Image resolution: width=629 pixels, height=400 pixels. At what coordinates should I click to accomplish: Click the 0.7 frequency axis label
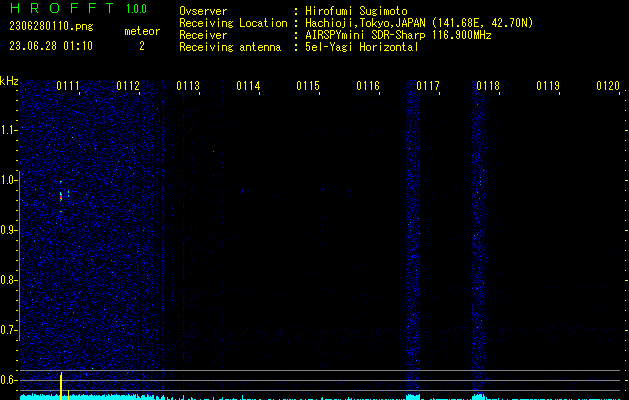click(x=9, y=329)
